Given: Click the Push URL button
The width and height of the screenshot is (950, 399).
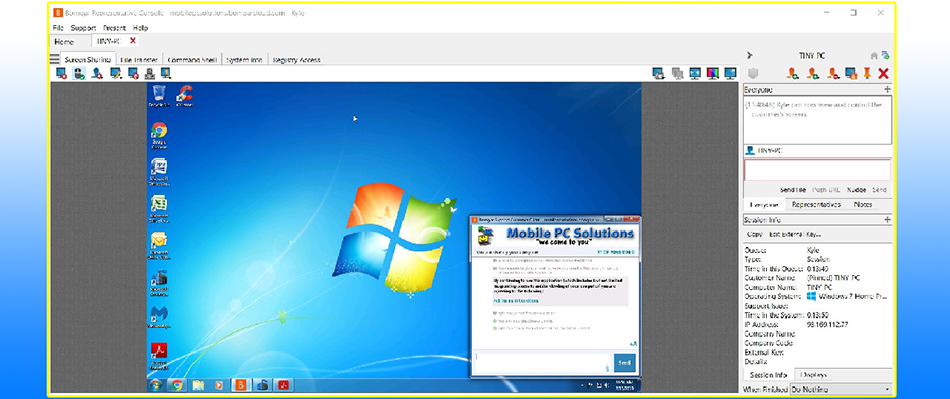Looking at the screenshot, I should [826, 190].
